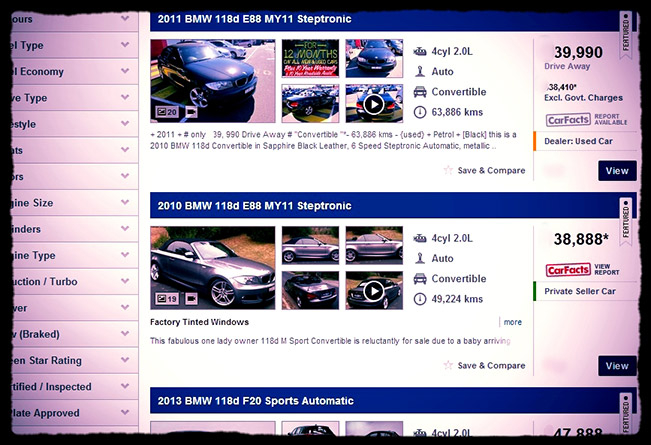The image size is (651, 445).
Task: Click 'more' link beside Factory Tinted Windows
Action: click(x=513, y=322)
